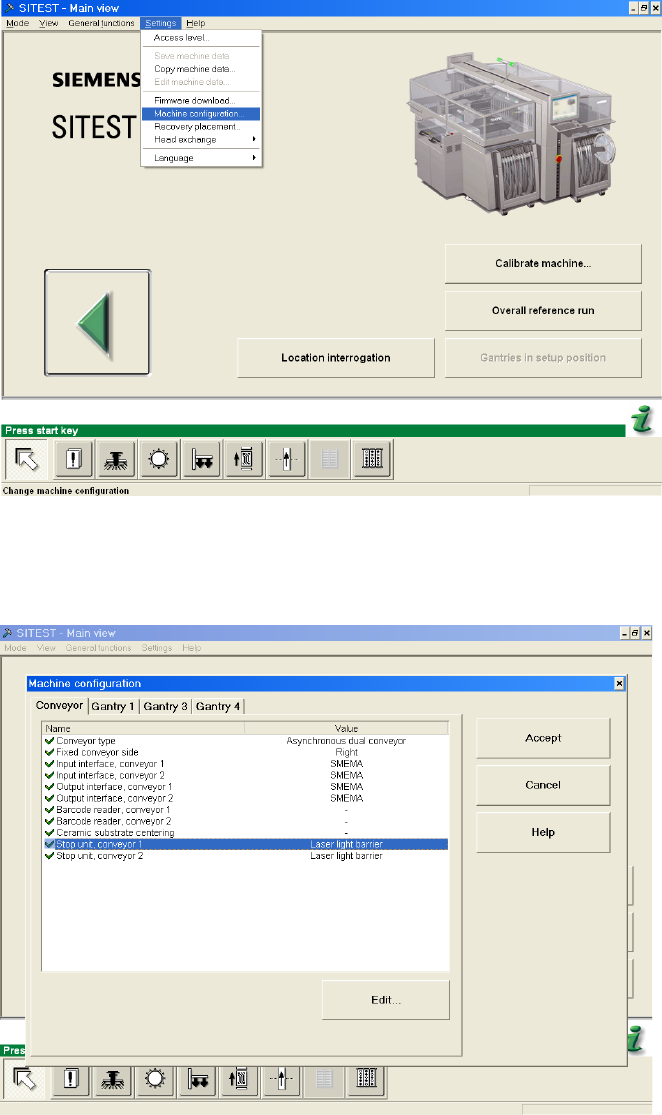The height and width of the screenshot is (1115, 662).
Task: Select Barcode reader, conveyor 2 row
Action: (x=245, y=821)
